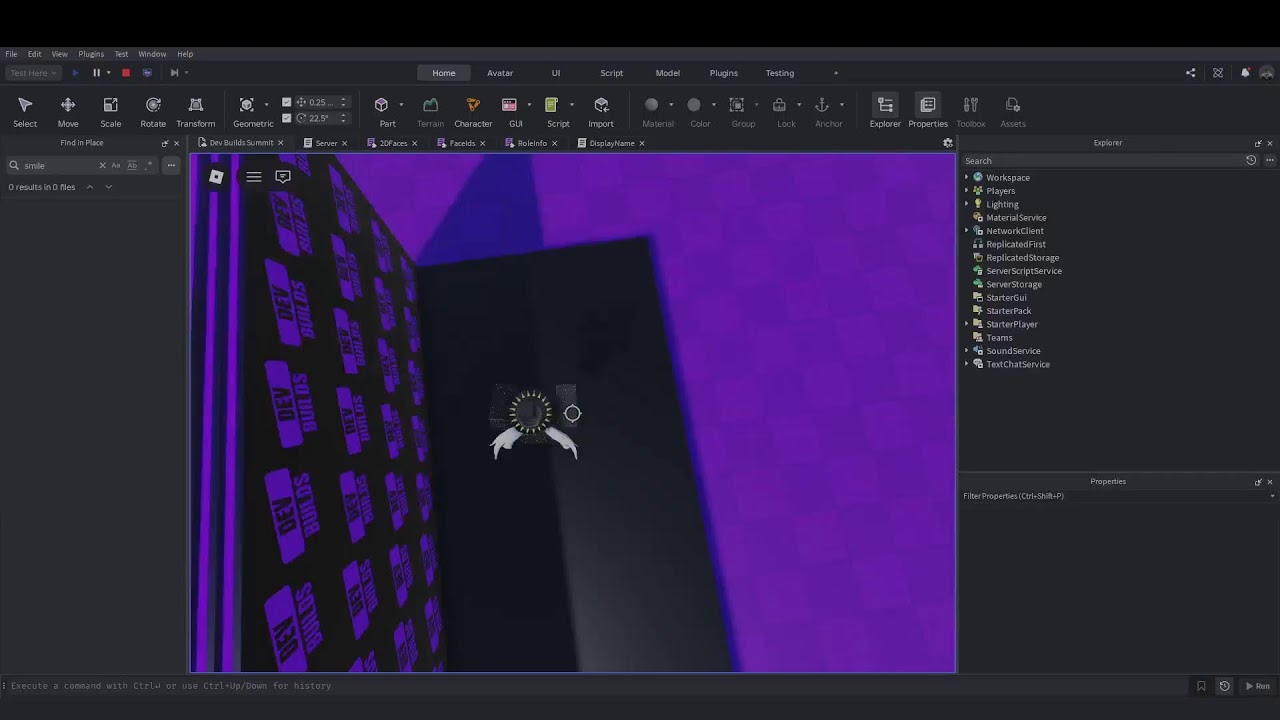The width and height of the screenshot is (1280, 720).
Task: Open the hamburger menu in viewport
Action: point(254,177)
